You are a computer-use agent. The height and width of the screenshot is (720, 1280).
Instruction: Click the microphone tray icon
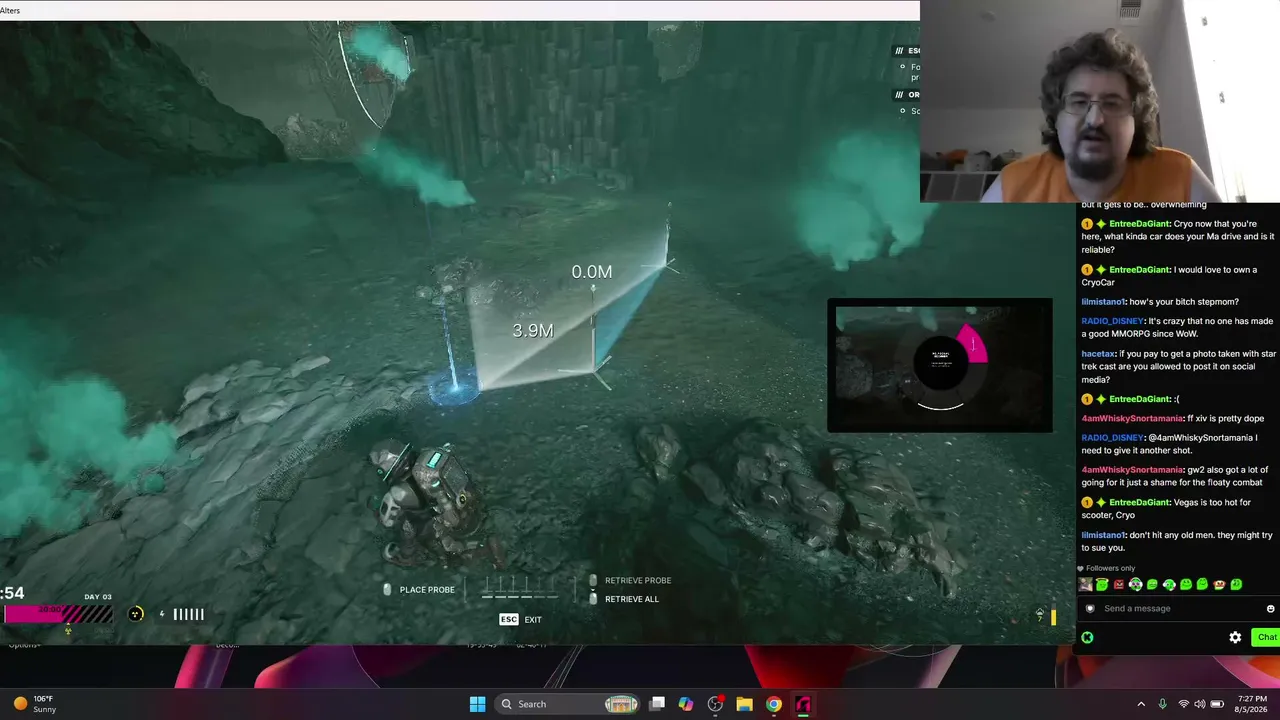[1162, 704]
